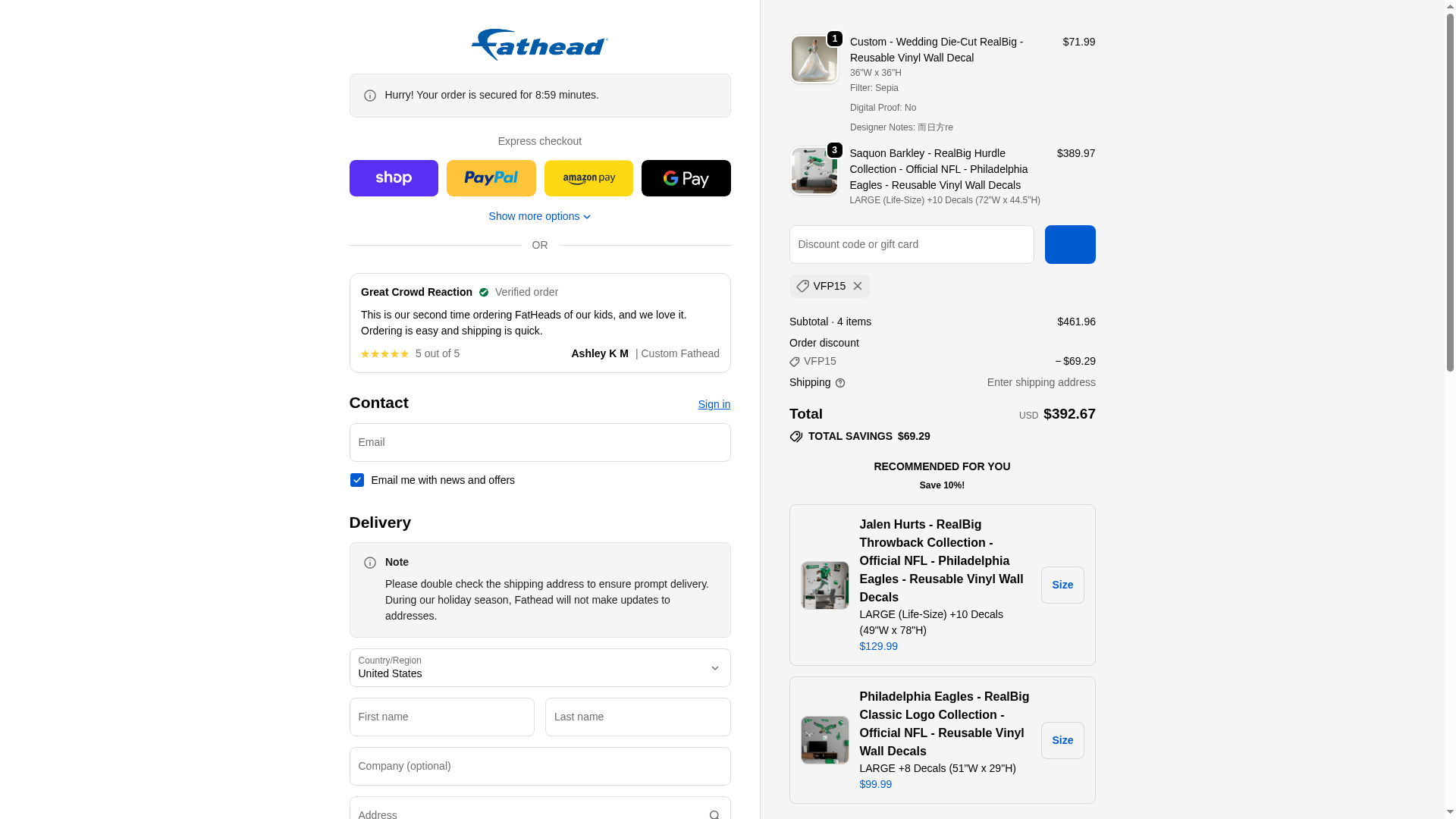The width and height of the screenshot is (1456, 819).
Task: Click the Fathead logo
Action: (539, 45)
